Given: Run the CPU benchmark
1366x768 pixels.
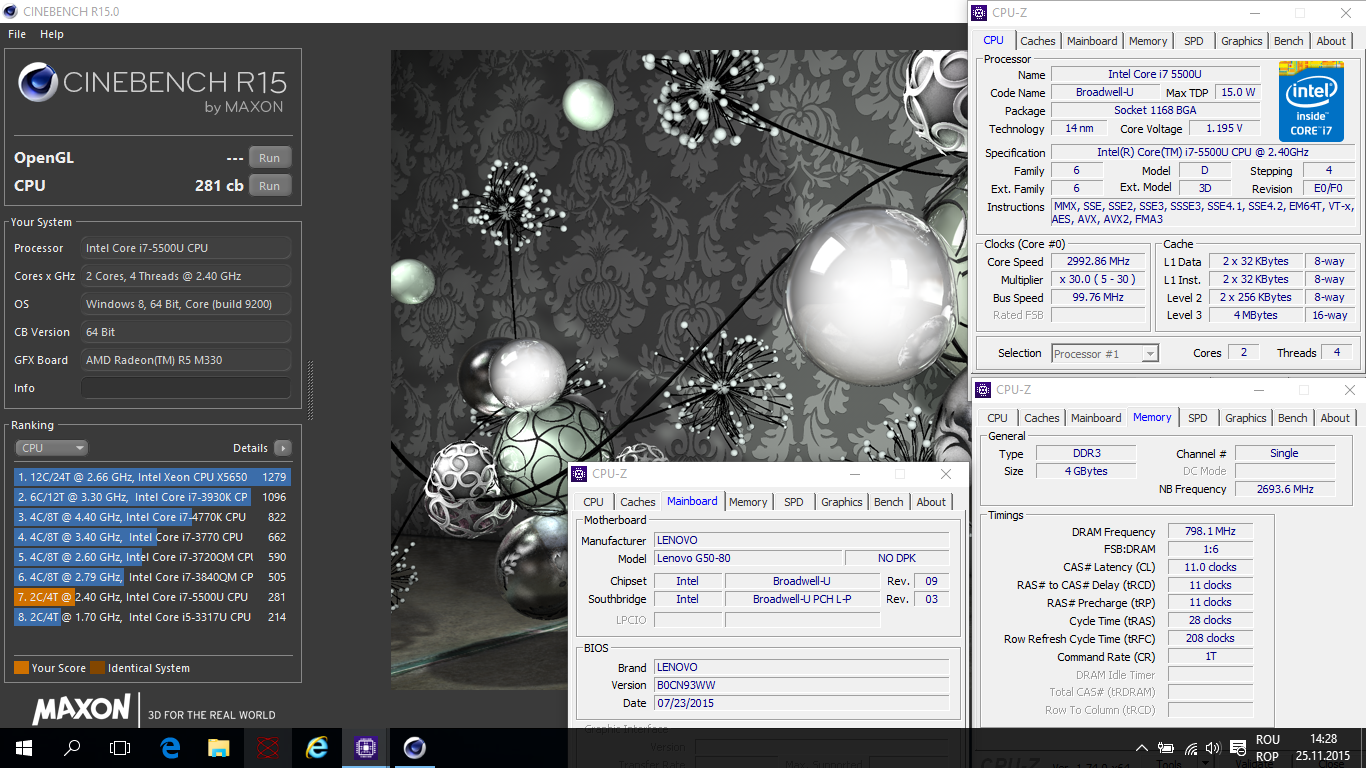Looking at the screenshot, I should point(270,186).
